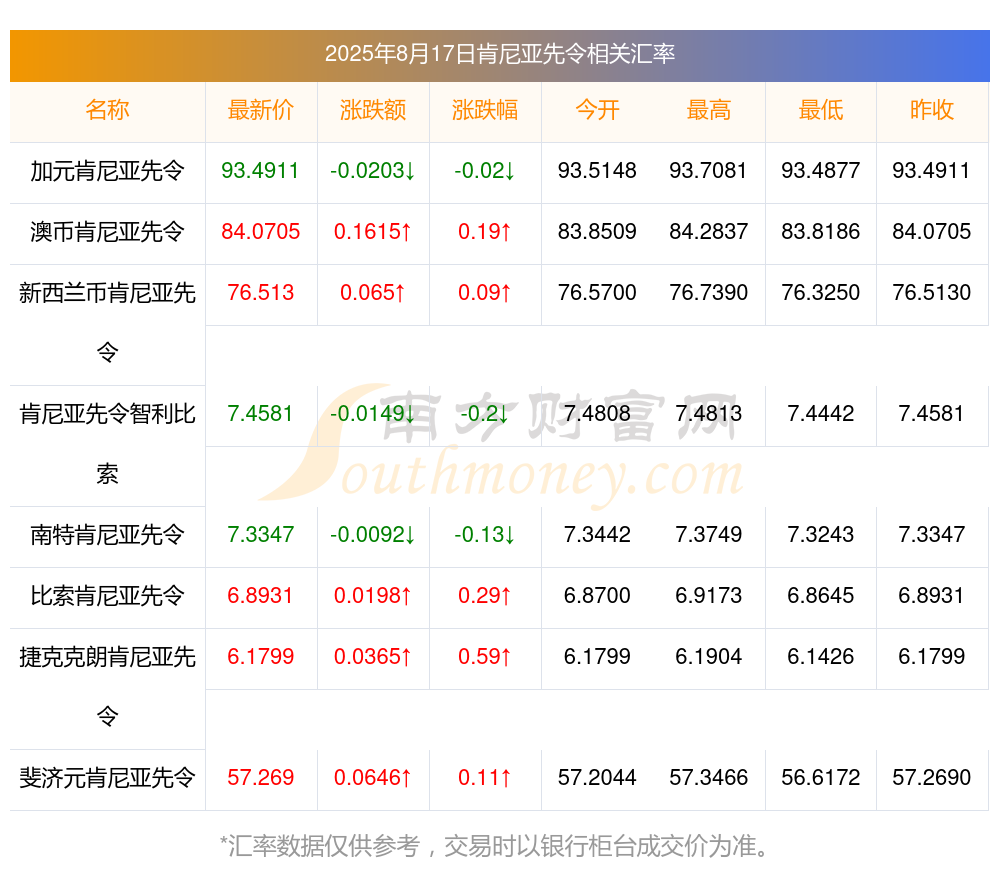Click the disclaimer footnote about 汇率数据仅供参考
The height and width of the screenshot is (877, 1000).
[x=495, y=846]
